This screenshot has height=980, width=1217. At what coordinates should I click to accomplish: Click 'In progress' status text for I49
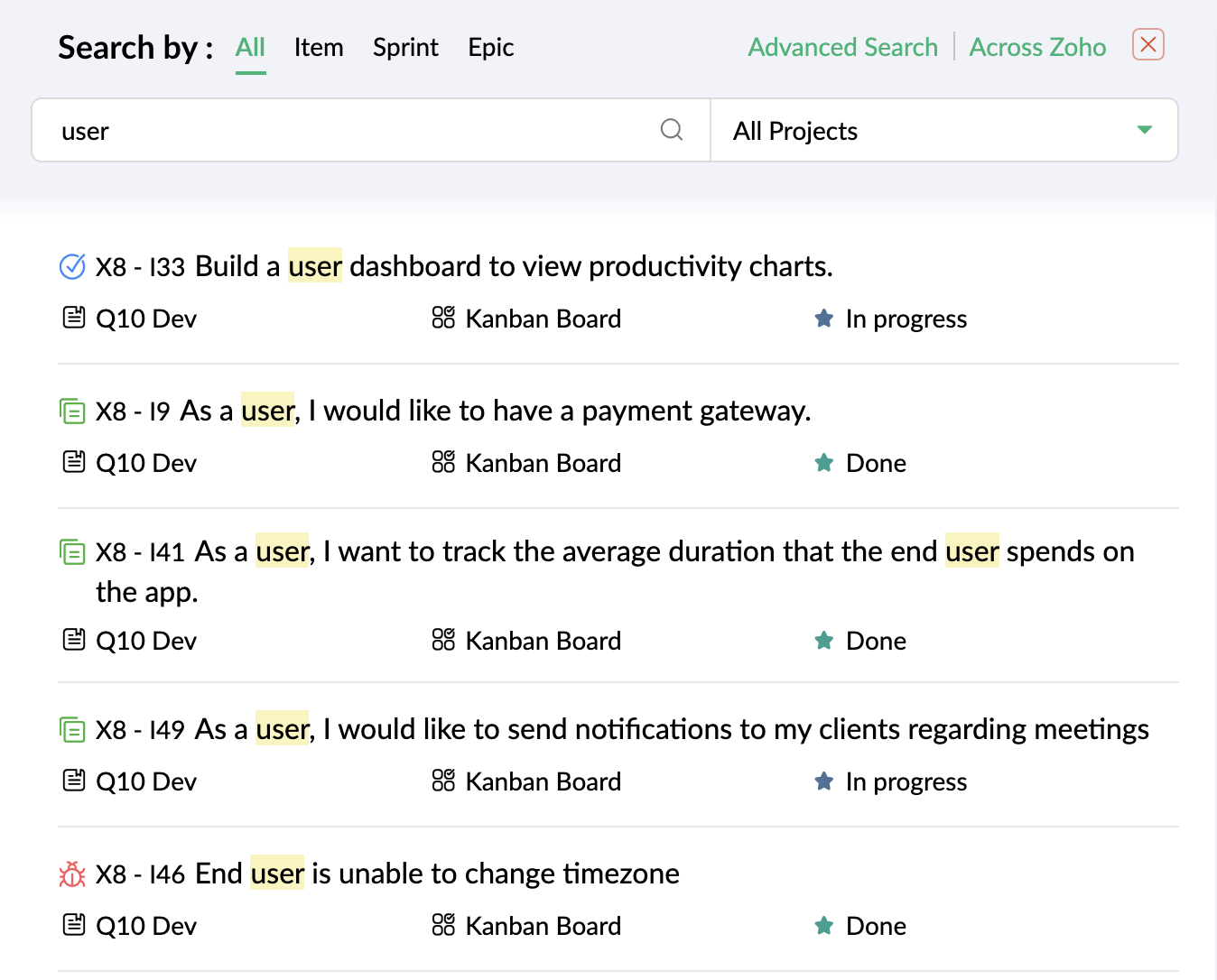(906, 781)
